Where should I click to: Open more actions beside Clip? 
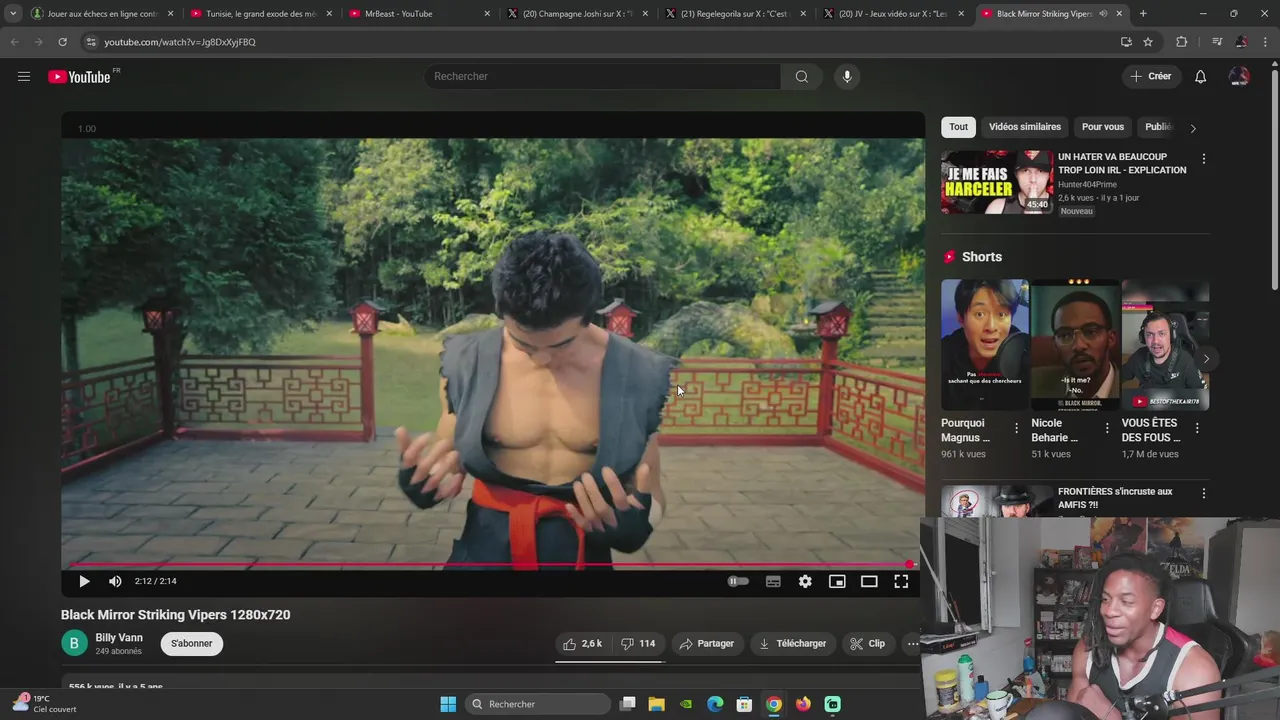tap(912, 644)
